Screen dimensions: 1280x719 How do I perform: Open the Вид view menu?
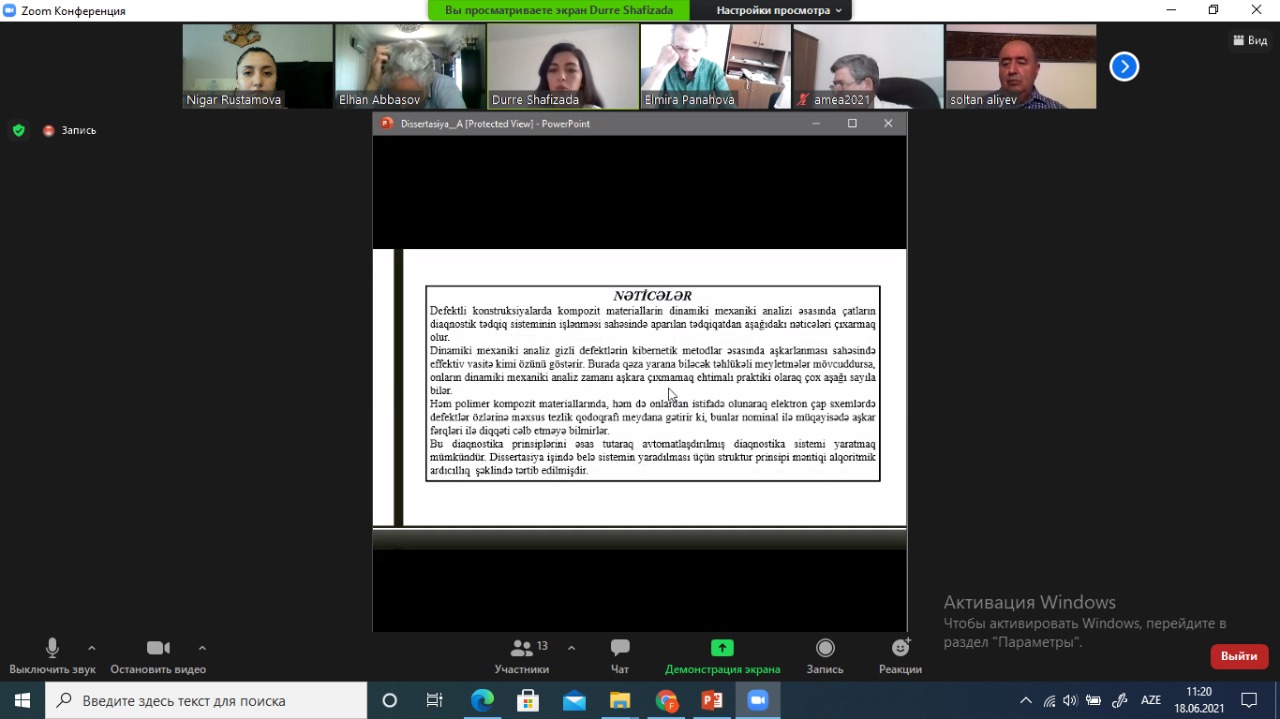coord(1250,40)
